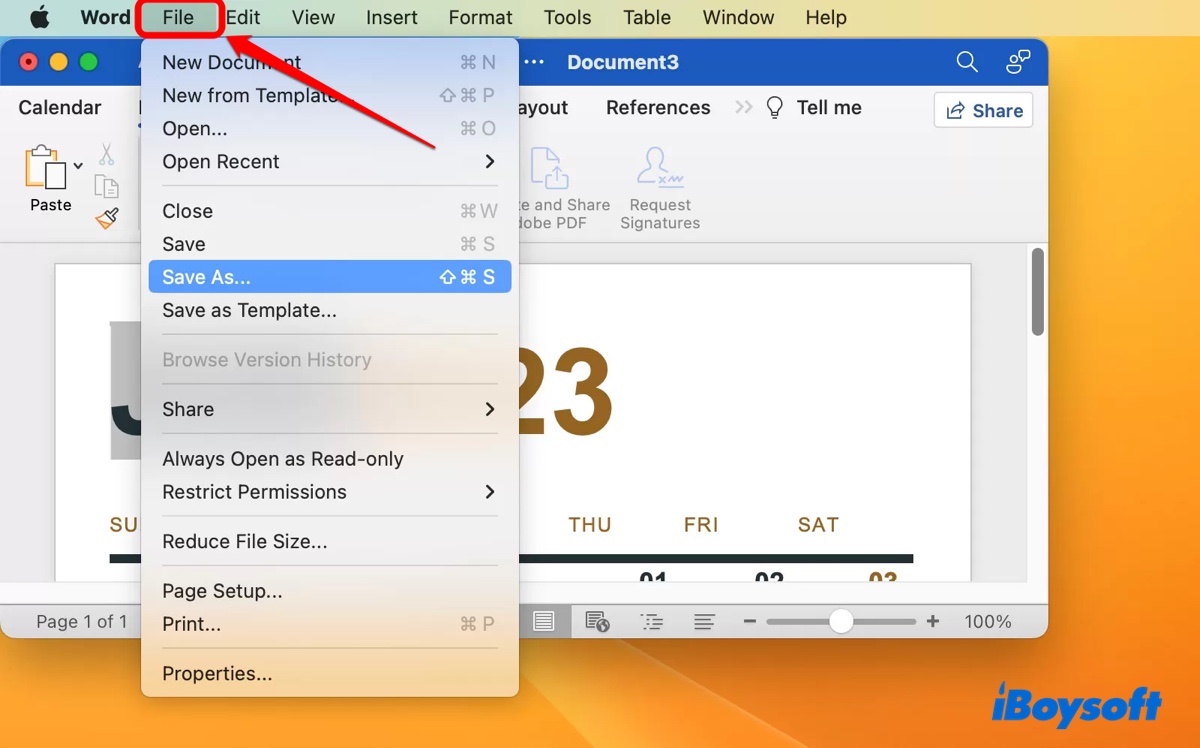Click the zoom slider handle
Image resolution: width=1200 pixels, height=748 pixels.
(840, 620)
